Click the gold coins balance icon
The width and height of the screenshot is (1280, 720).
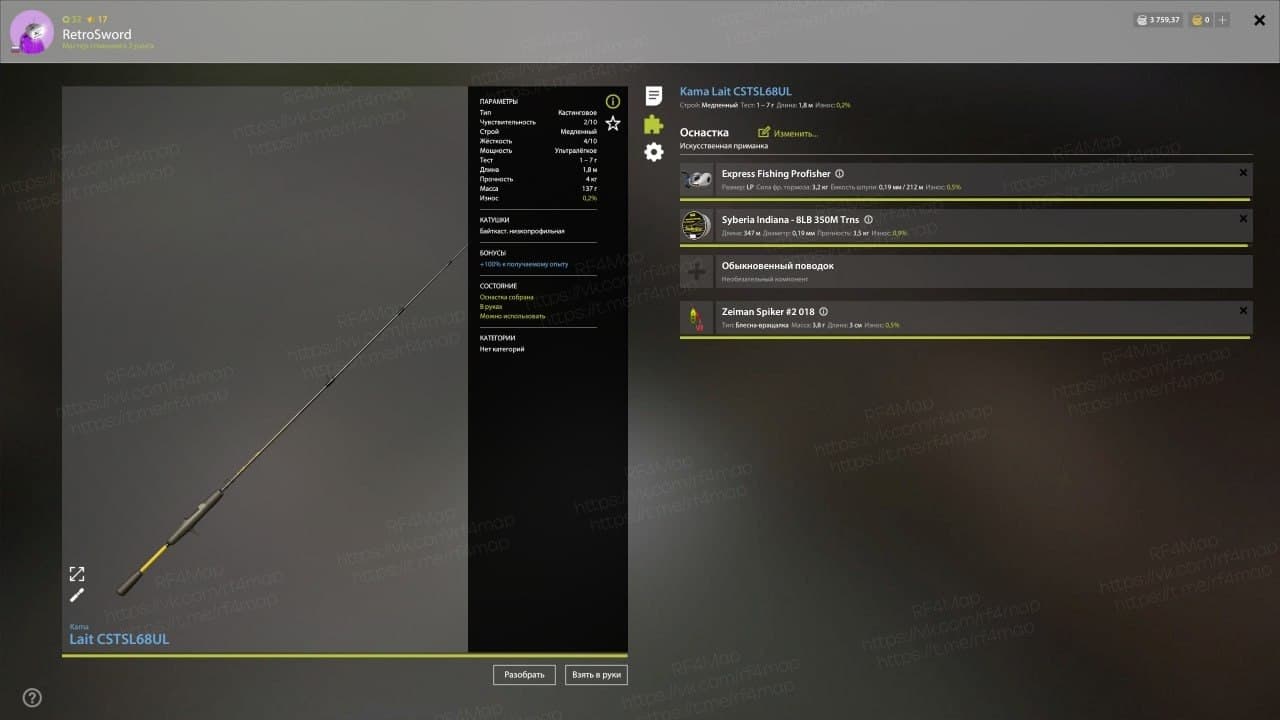pos(1195,20)
